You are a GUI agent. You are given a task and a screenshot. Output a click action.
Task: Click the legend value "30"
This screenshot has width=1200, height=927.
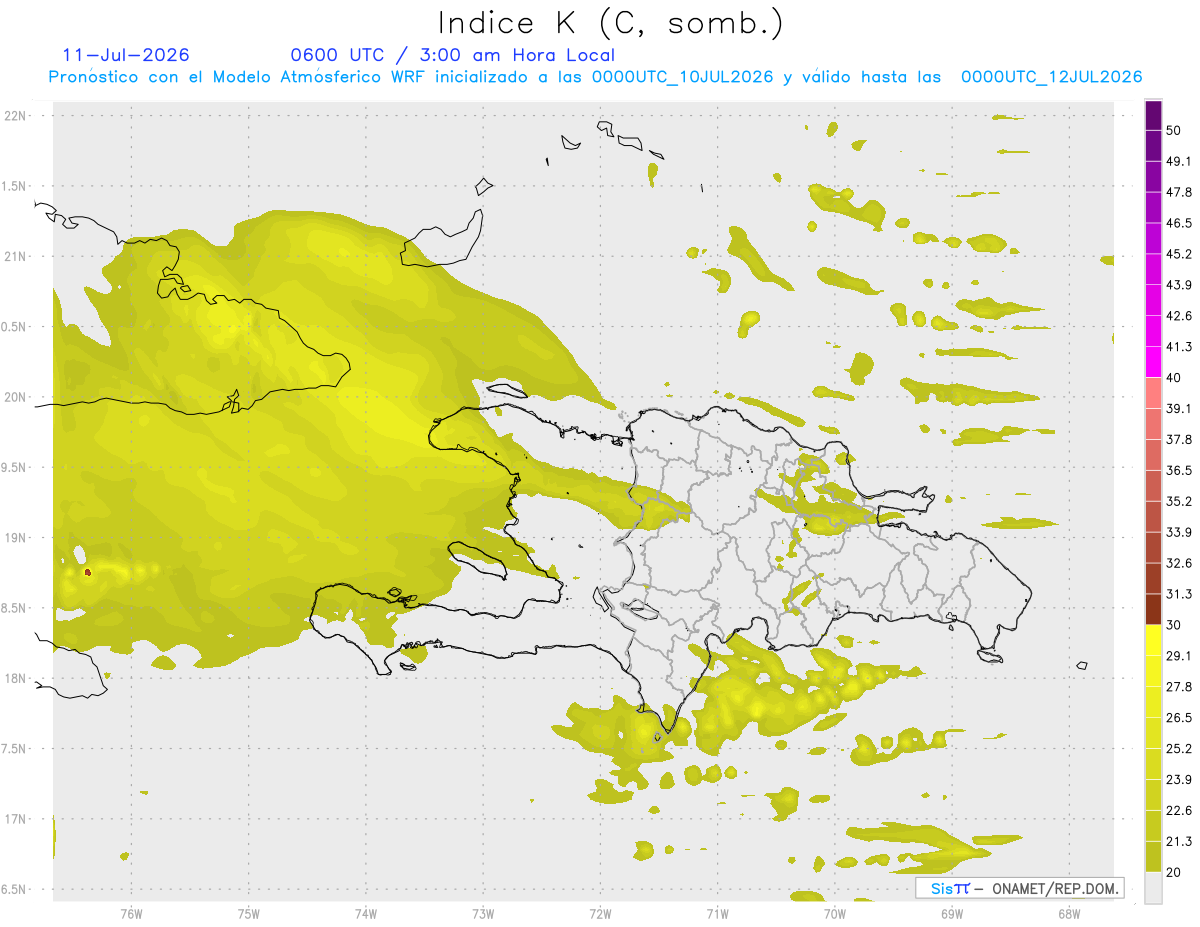click(x=1174, y=625)
